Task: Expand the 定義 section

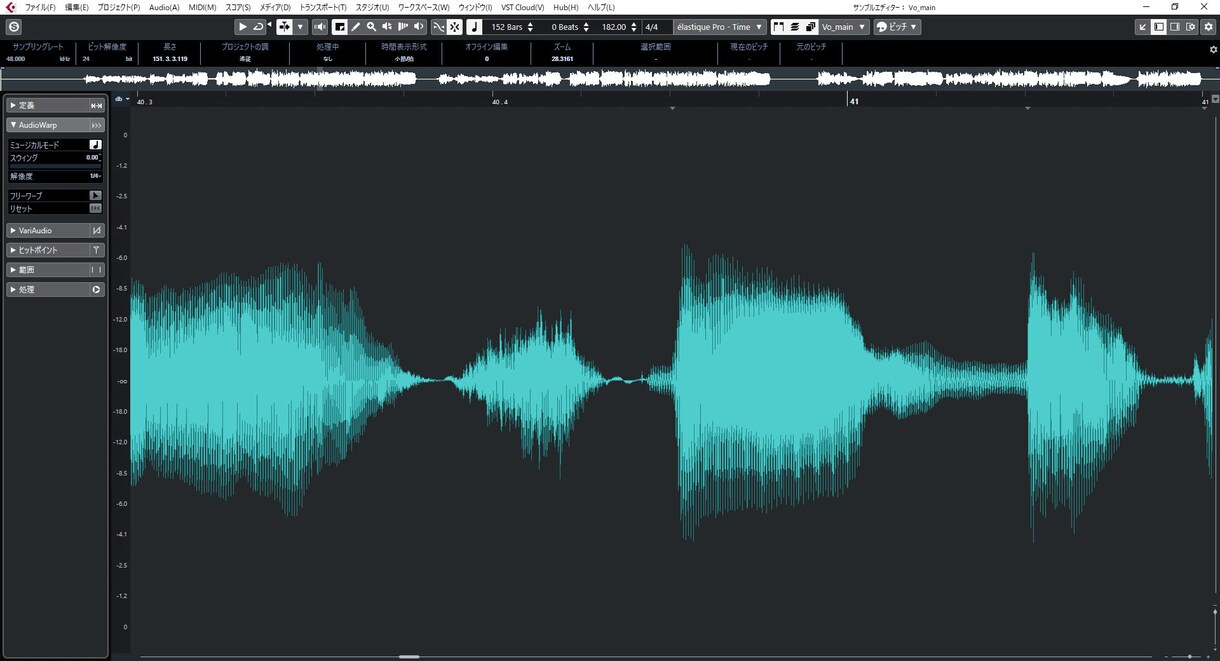Action: point(55,105)
